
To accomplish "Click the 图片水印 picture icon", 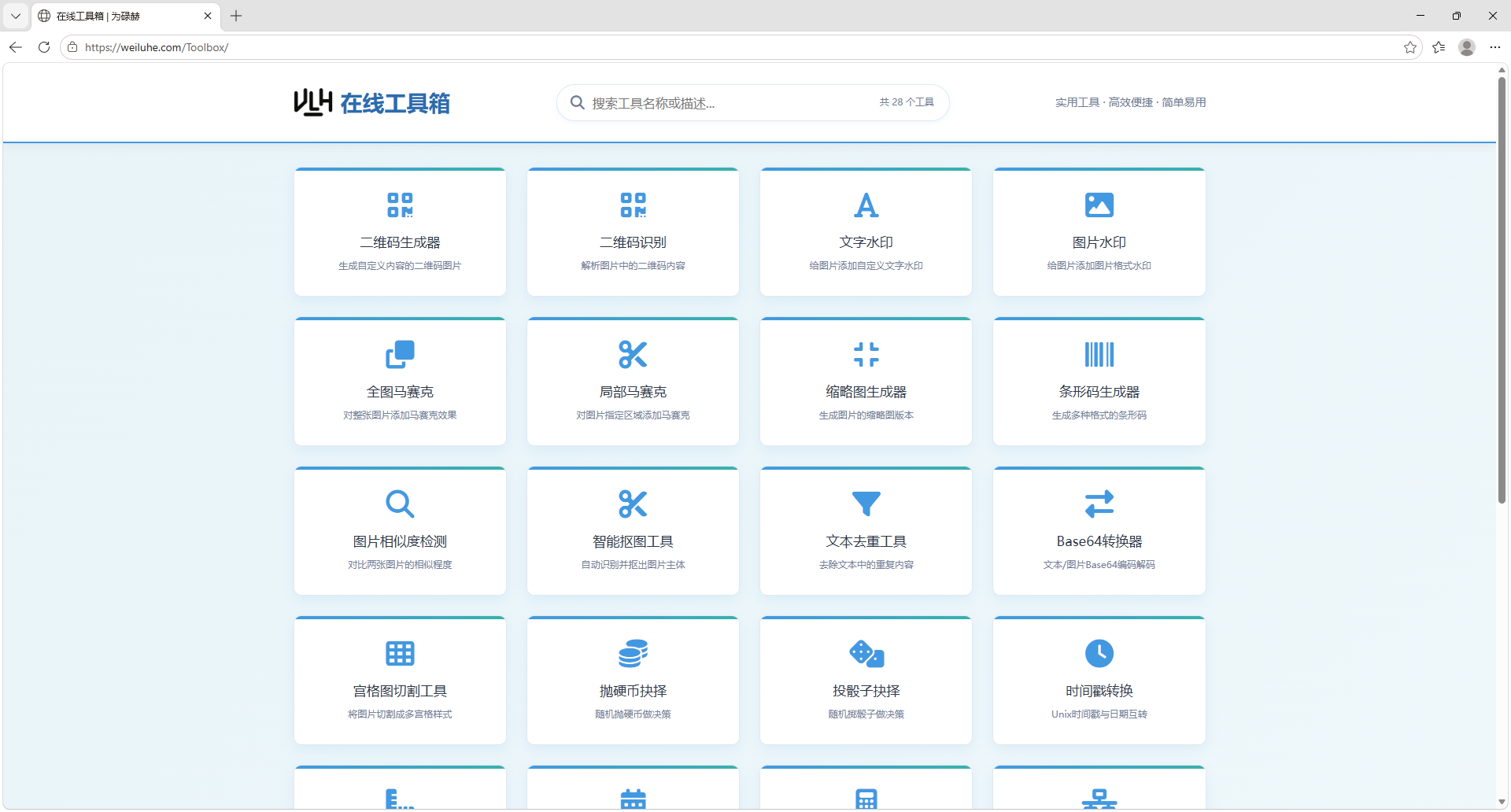I will tap(1099, 205).
